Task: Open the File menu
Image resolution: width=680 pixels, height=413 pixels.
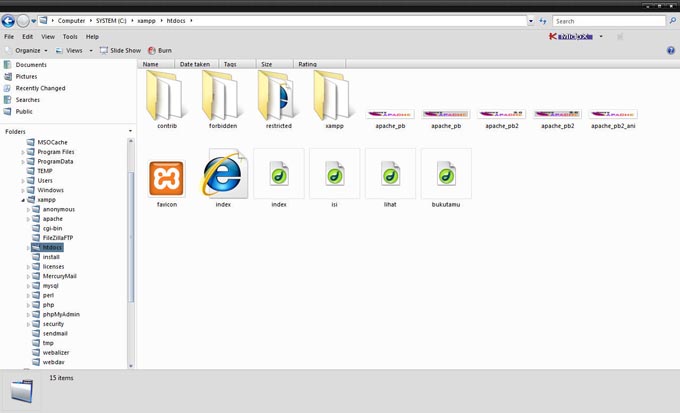Action: tap(9, 36)
